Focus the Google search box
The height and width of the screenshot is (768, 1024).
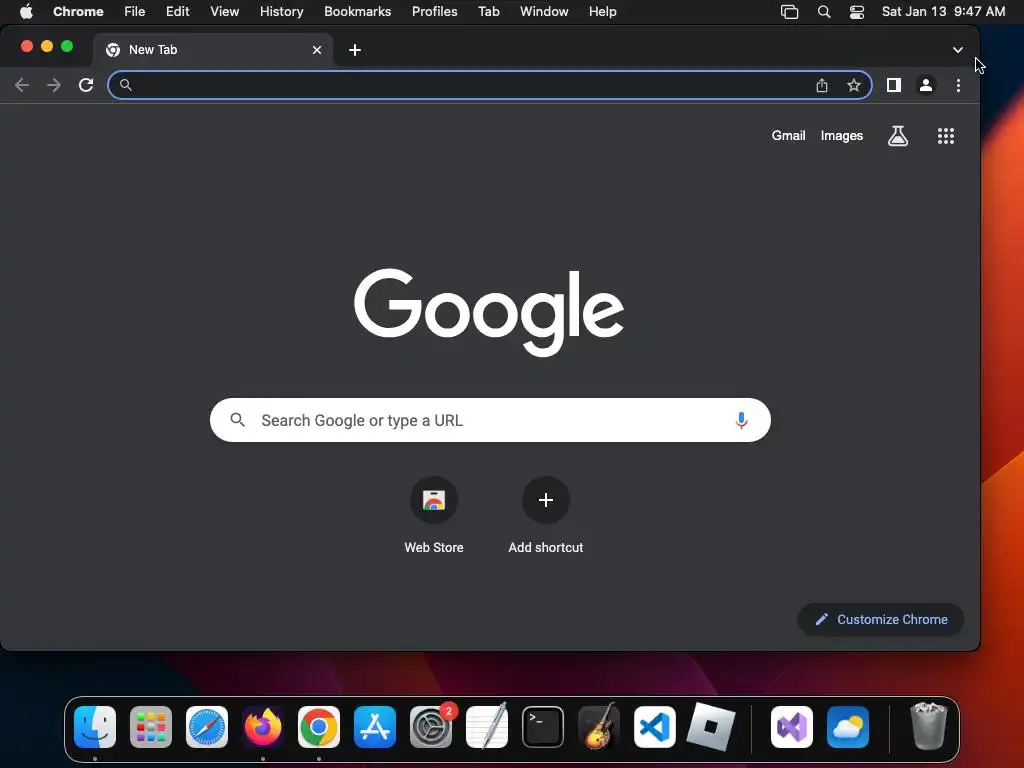click(x=490, y=420)
